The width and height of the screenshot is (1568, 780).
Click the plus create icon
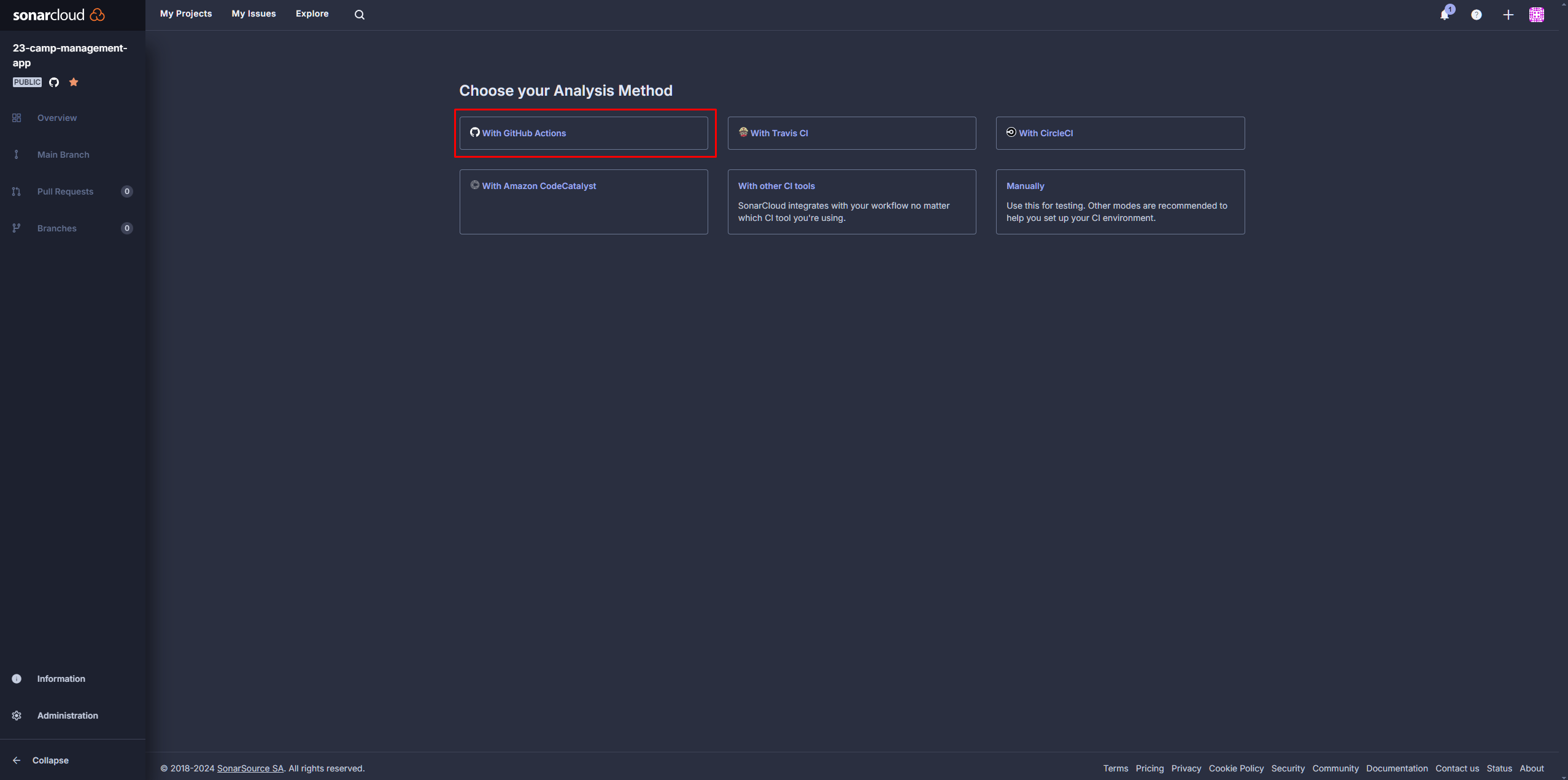pyautogui.click(x=1508, y=15)
